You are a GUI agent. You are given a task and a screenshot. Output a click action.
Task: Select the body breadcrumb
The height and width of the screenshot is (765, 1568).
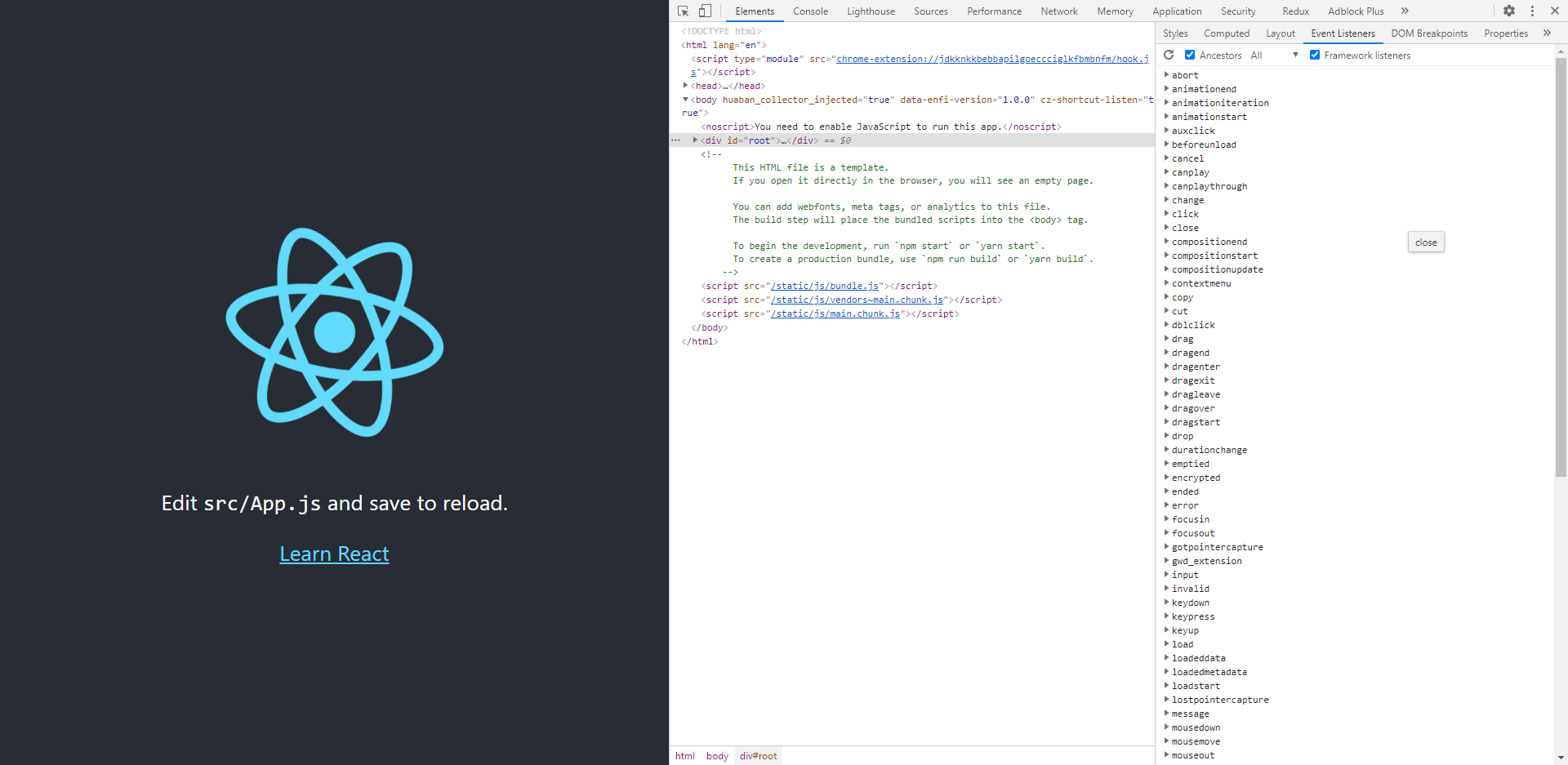(717, 756)
